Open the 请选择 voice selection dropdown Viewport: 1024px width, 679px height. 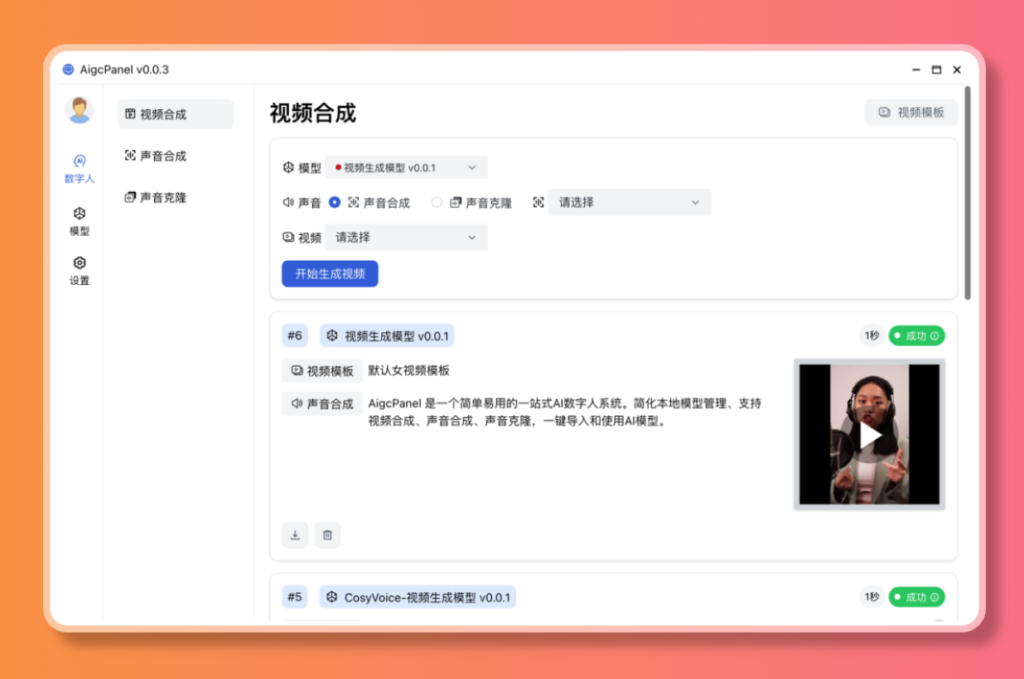[629, 202]
